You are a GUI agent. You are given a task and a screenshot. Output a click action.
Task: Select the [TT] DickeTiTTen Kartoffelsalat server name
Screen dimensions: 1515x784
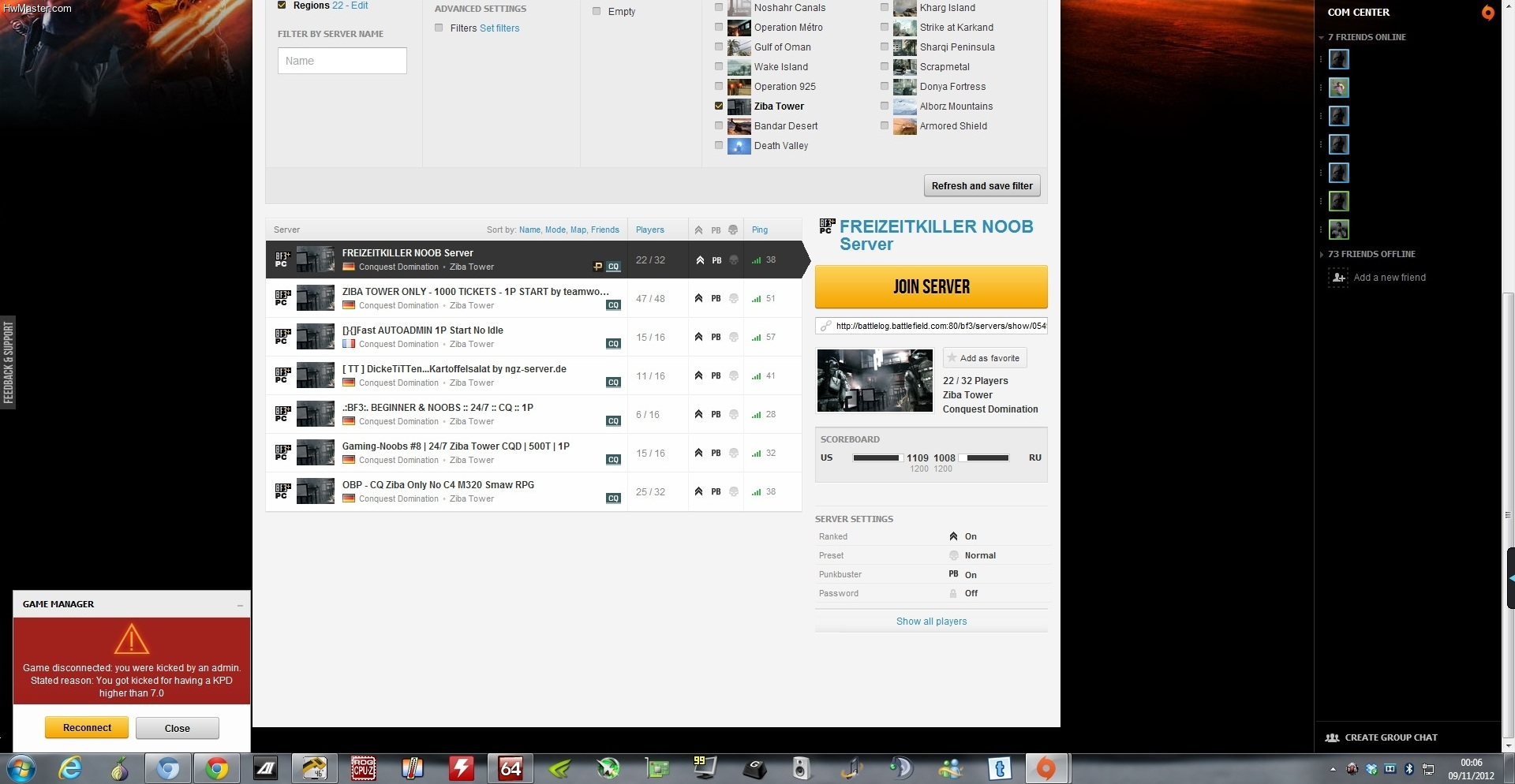click(454, 369)
